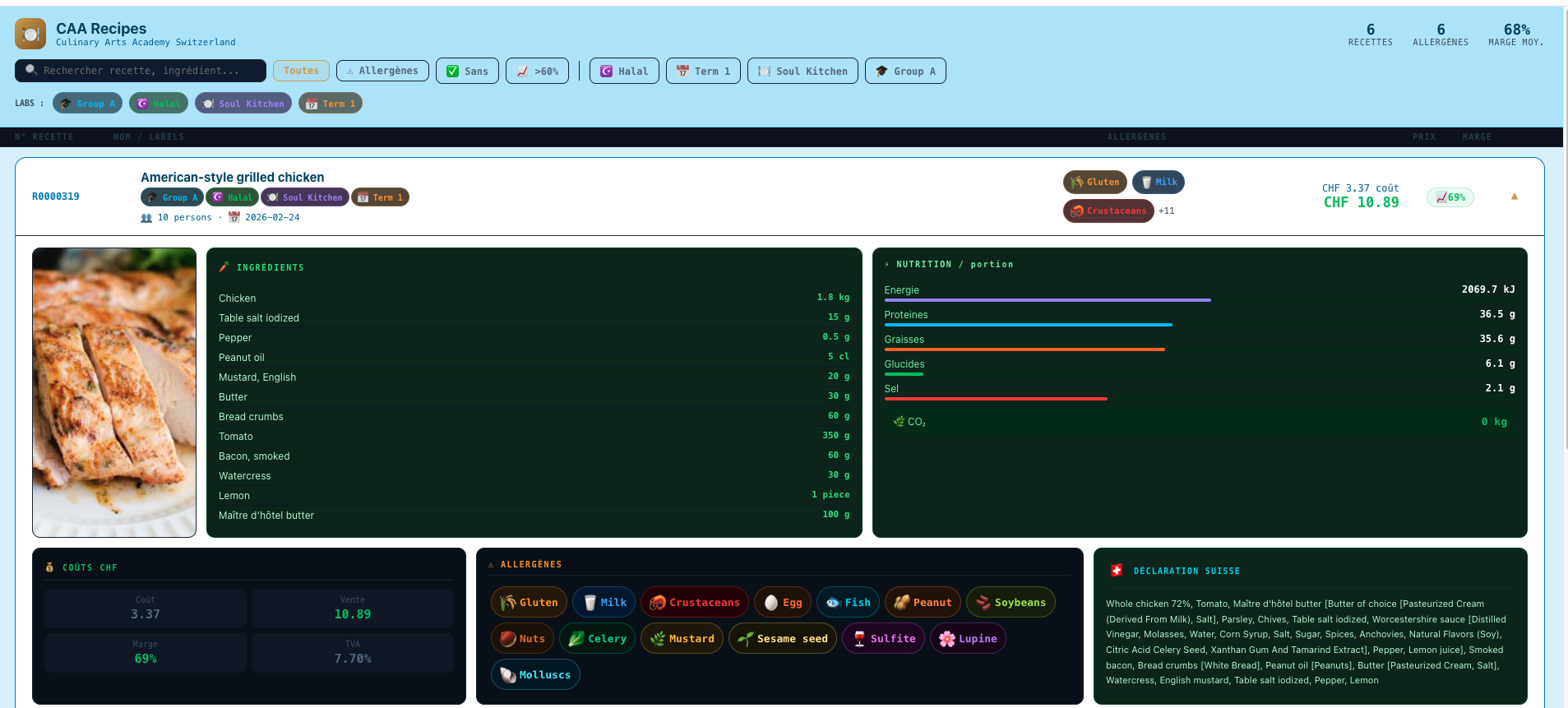Toggle the Sans allergen-free filter
The height and width of the screenshot is (708, 1568).
point(467,72)
